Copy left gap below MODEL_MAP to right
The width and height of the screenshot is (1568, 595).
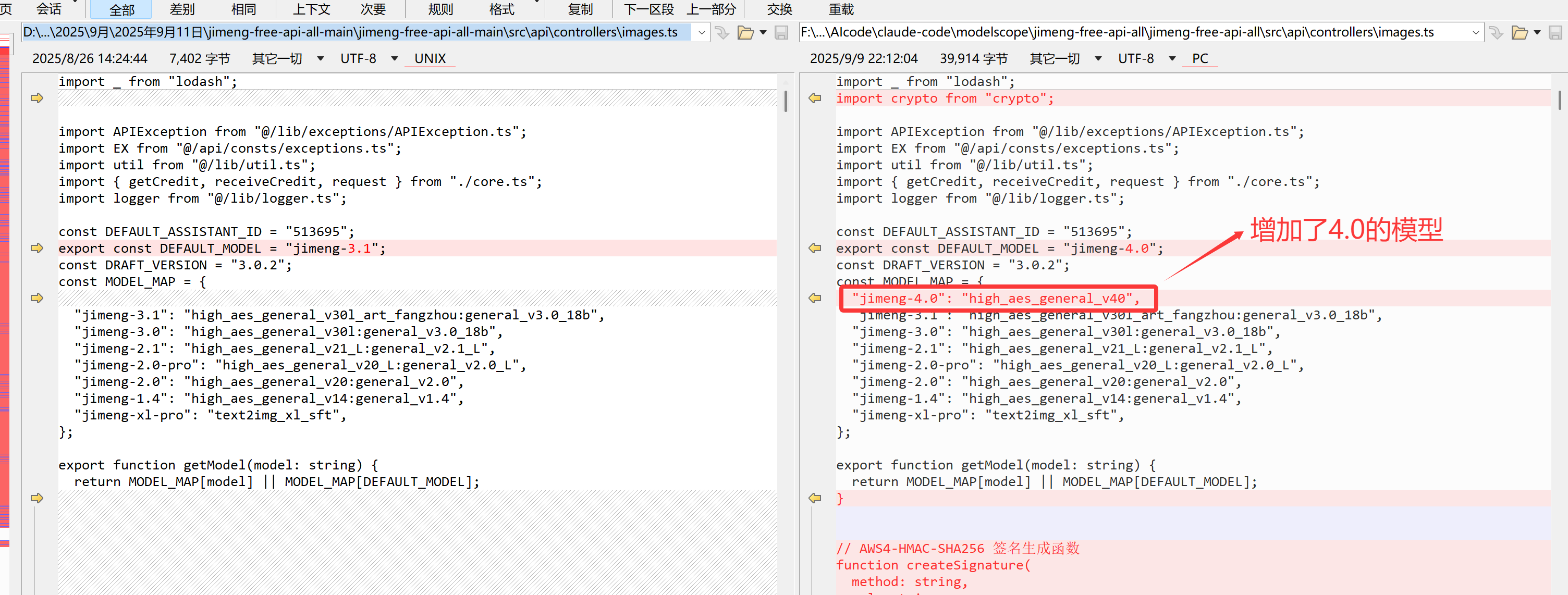click(x=37, y=298)
